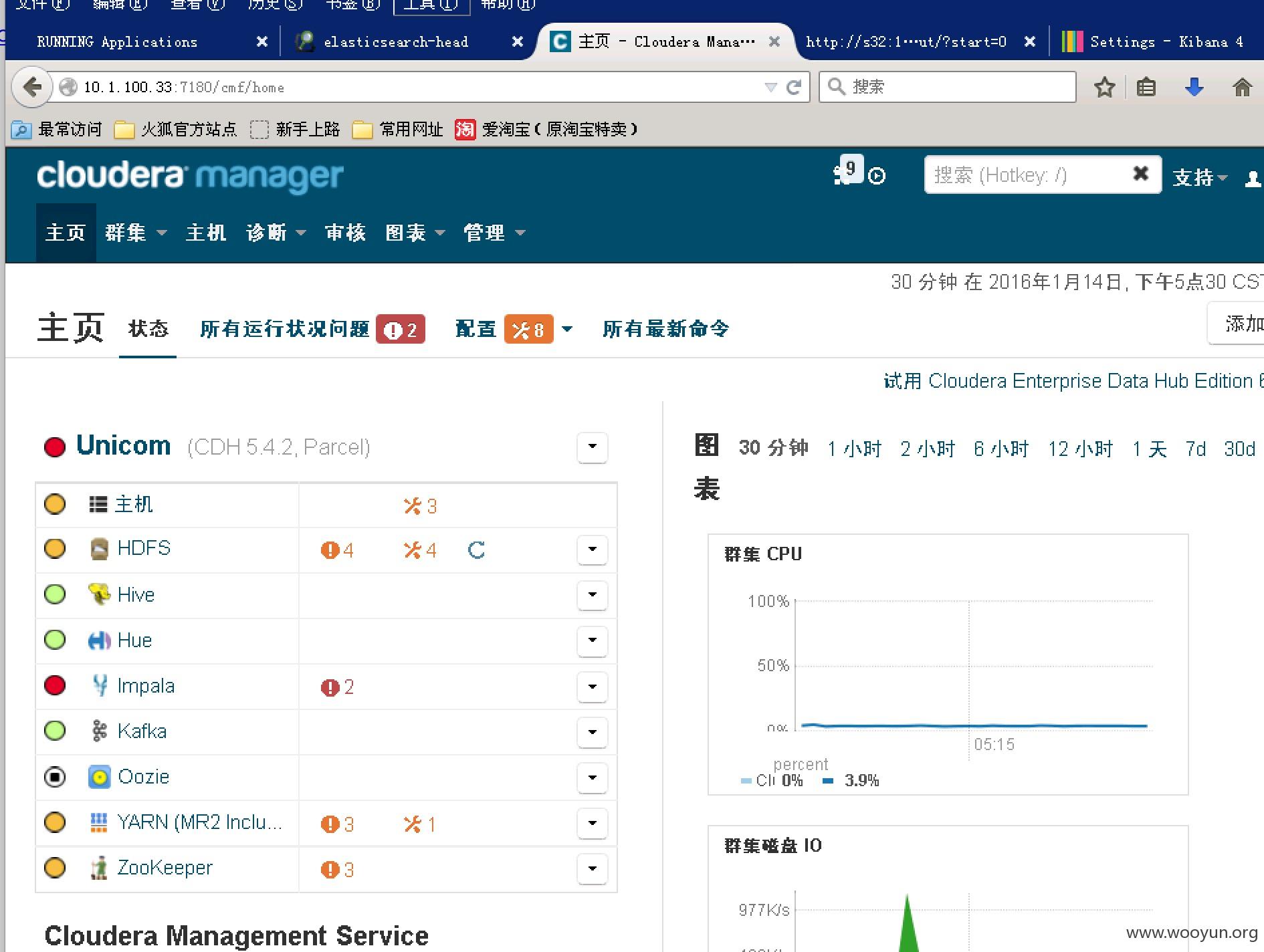The image size is (1264, 952).
Task: Open Impala health issues count 2
Action: [x=337, y=687]
